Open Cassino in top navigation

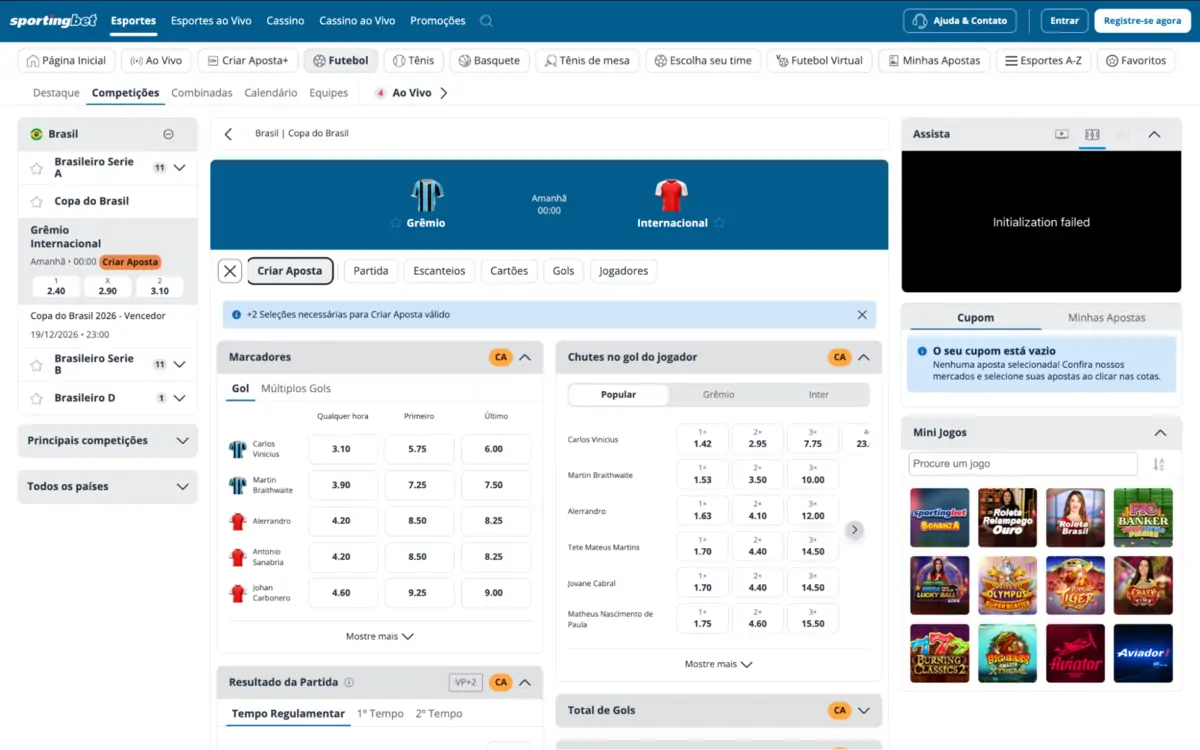tap(286, 20)
